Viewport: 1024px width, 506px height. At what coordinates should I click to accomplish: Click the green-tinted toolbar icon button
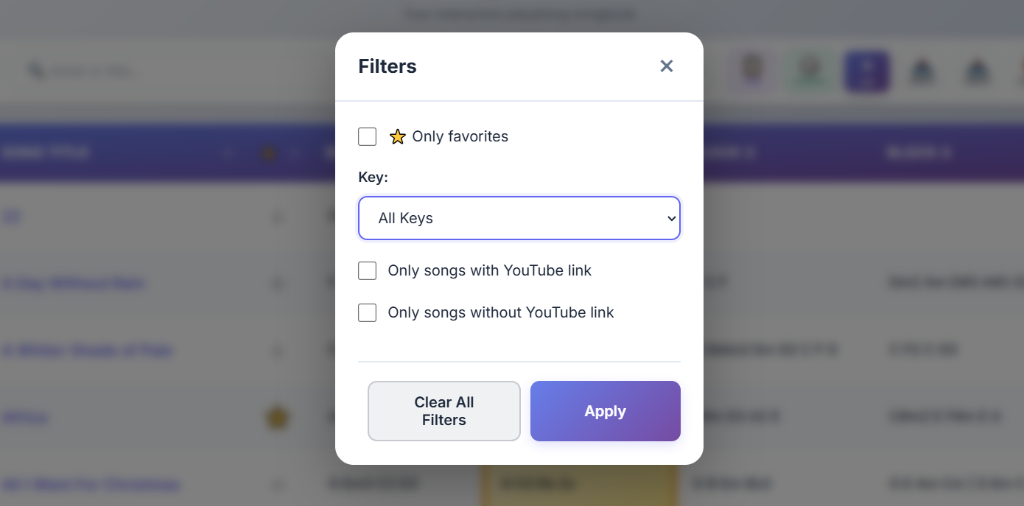808,71
